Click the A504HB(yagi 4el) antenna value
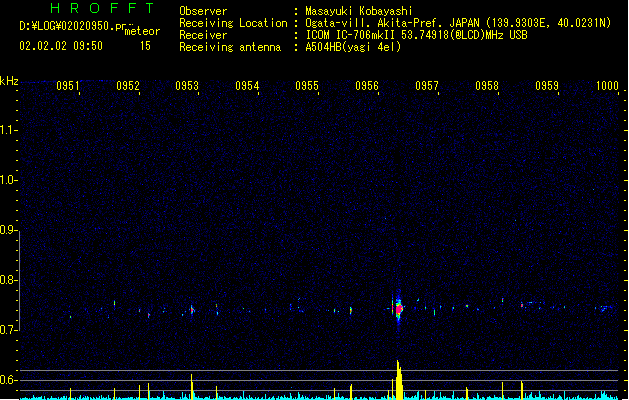629x400 pixels. (353, 47)
